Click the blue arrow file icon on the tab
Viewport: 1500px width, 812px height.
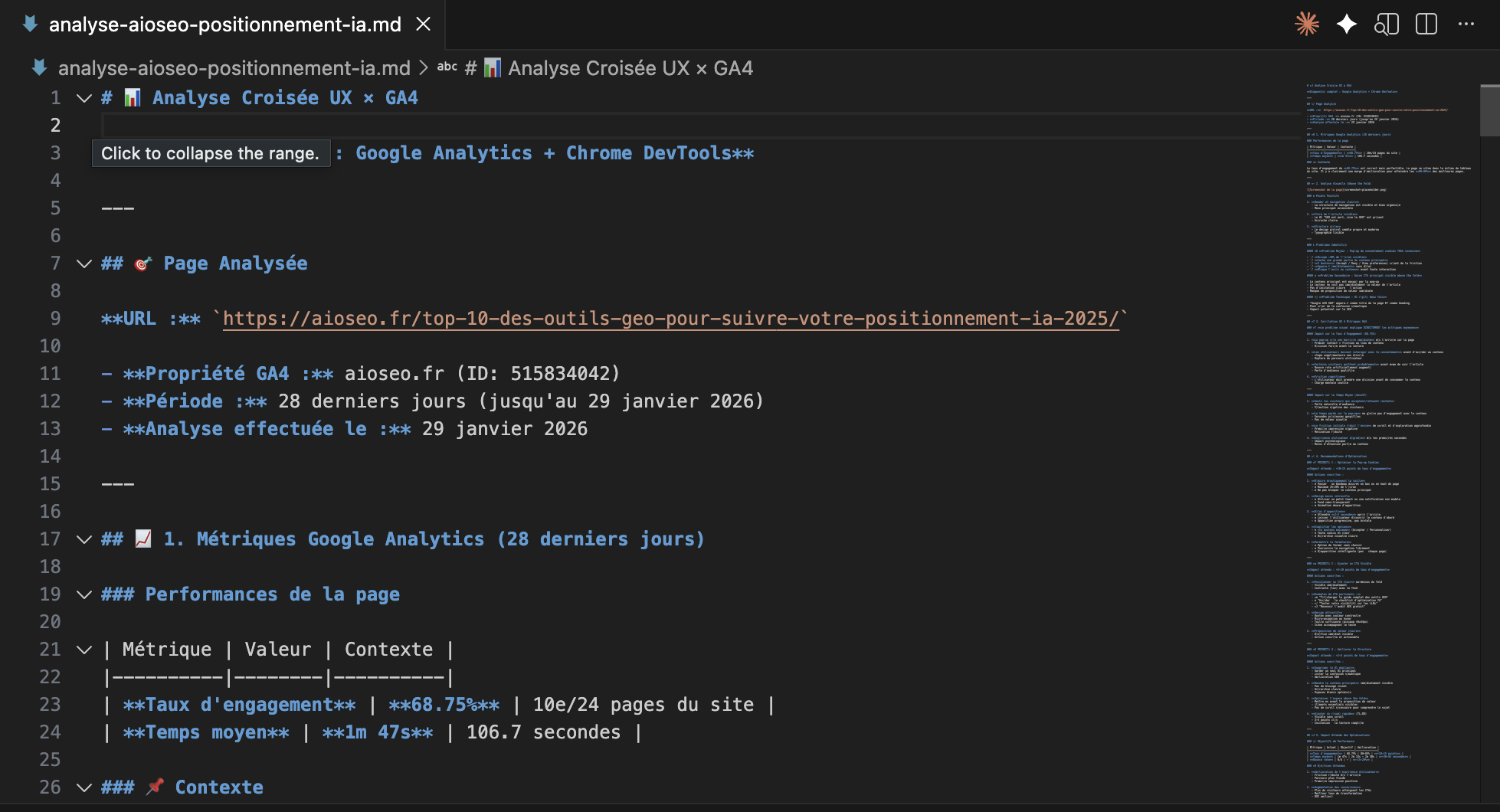[28, 24]
